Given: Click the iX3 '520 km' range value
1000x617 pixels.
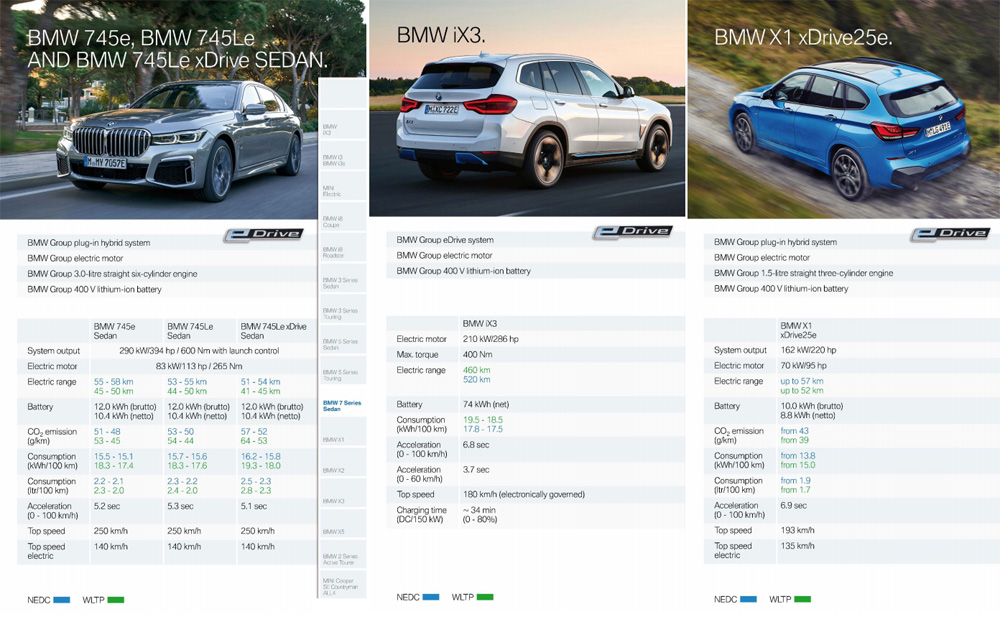Looking at the screenshot, I should 476,380.
